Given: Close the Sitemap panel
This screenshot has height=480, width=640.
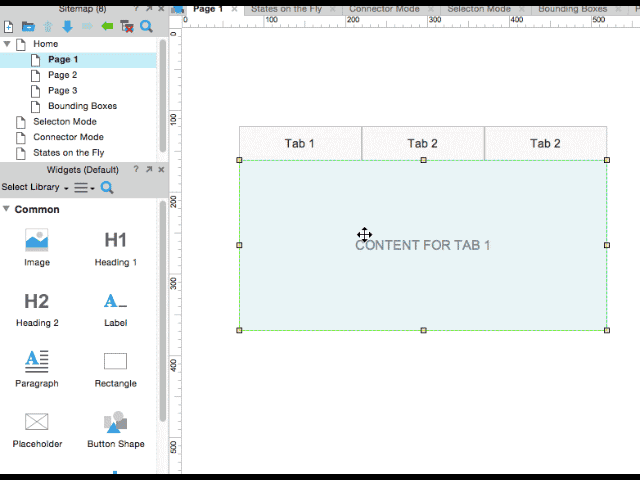Looking at the screenshot, I should (x=161, y=9).
